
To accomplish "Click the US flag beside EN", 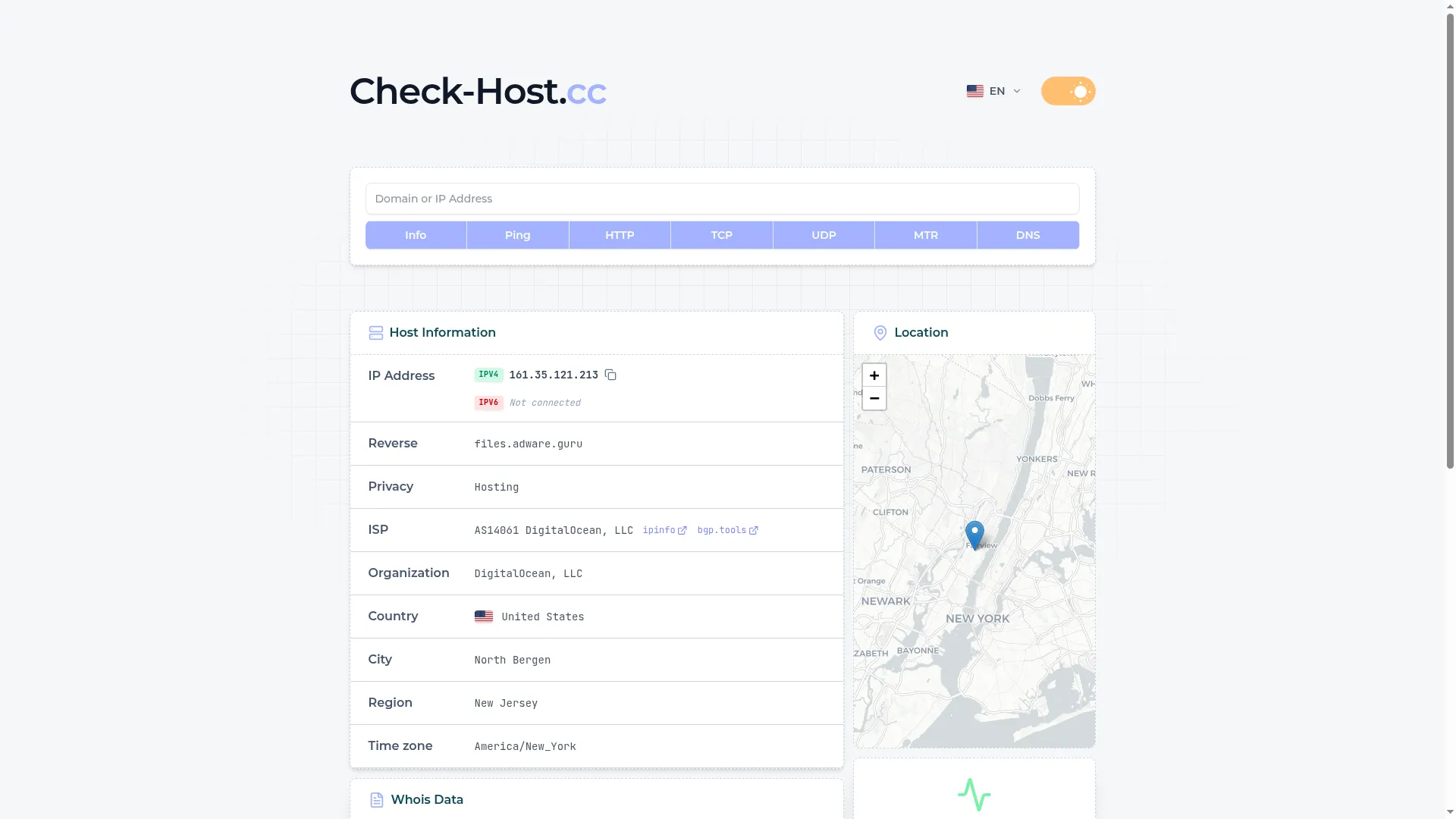I will click(975, 91).
